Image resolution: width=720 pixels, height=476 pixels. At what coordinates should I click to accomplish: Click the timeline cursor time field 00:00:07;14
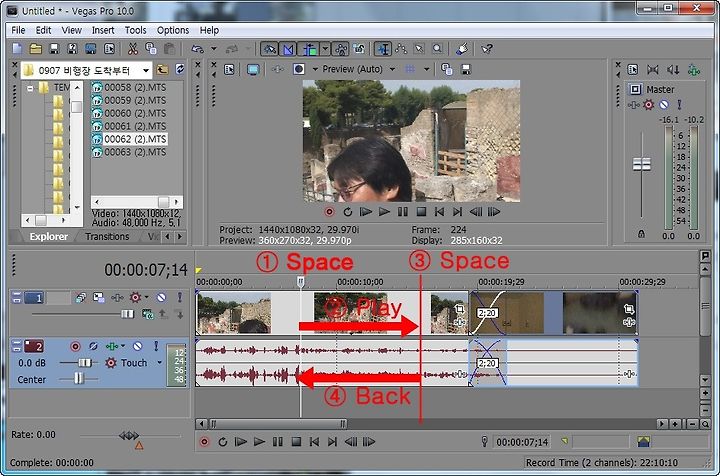point(522,442)
